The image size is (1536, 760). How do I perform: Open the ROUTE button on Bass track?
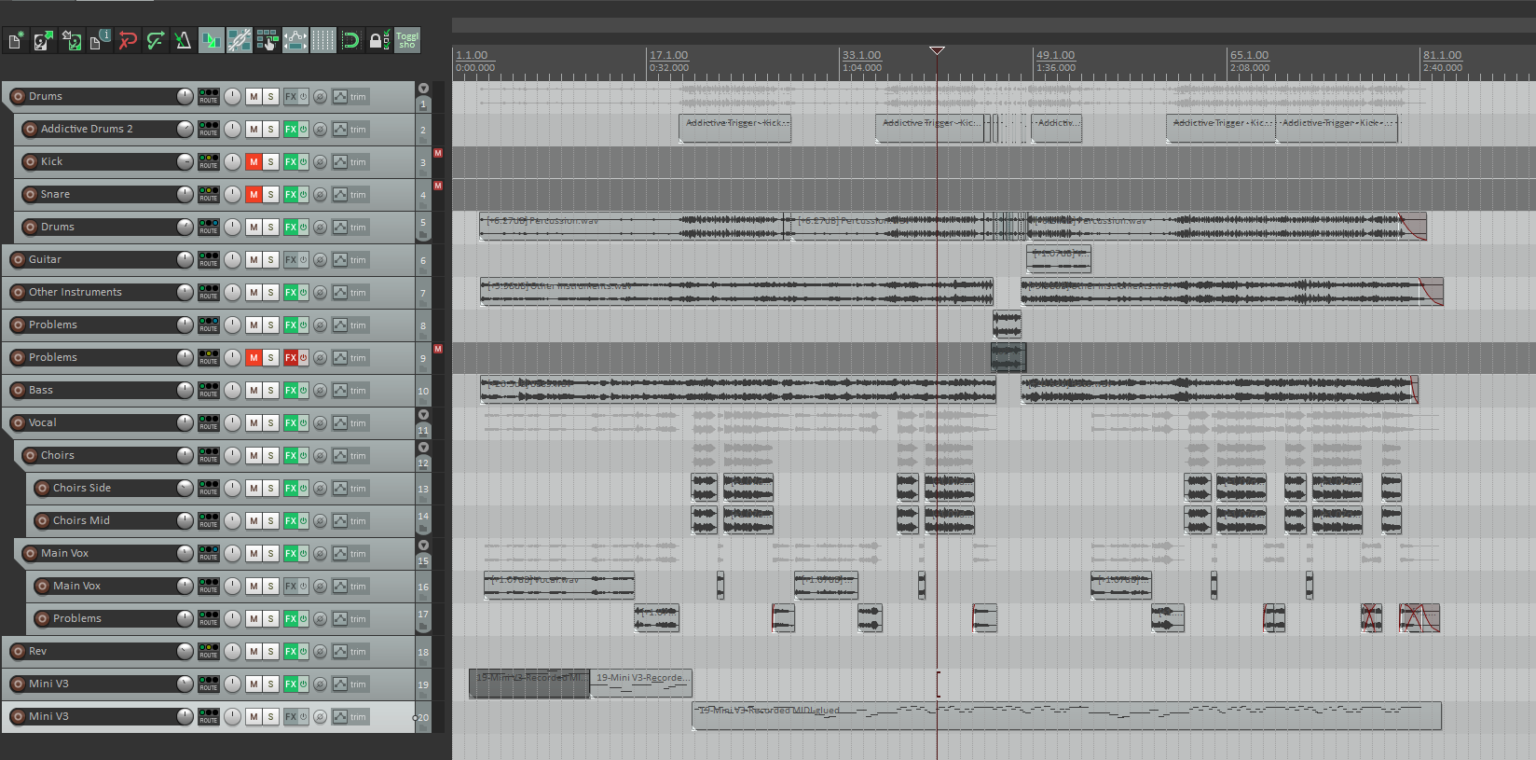[x=208, y=390]
